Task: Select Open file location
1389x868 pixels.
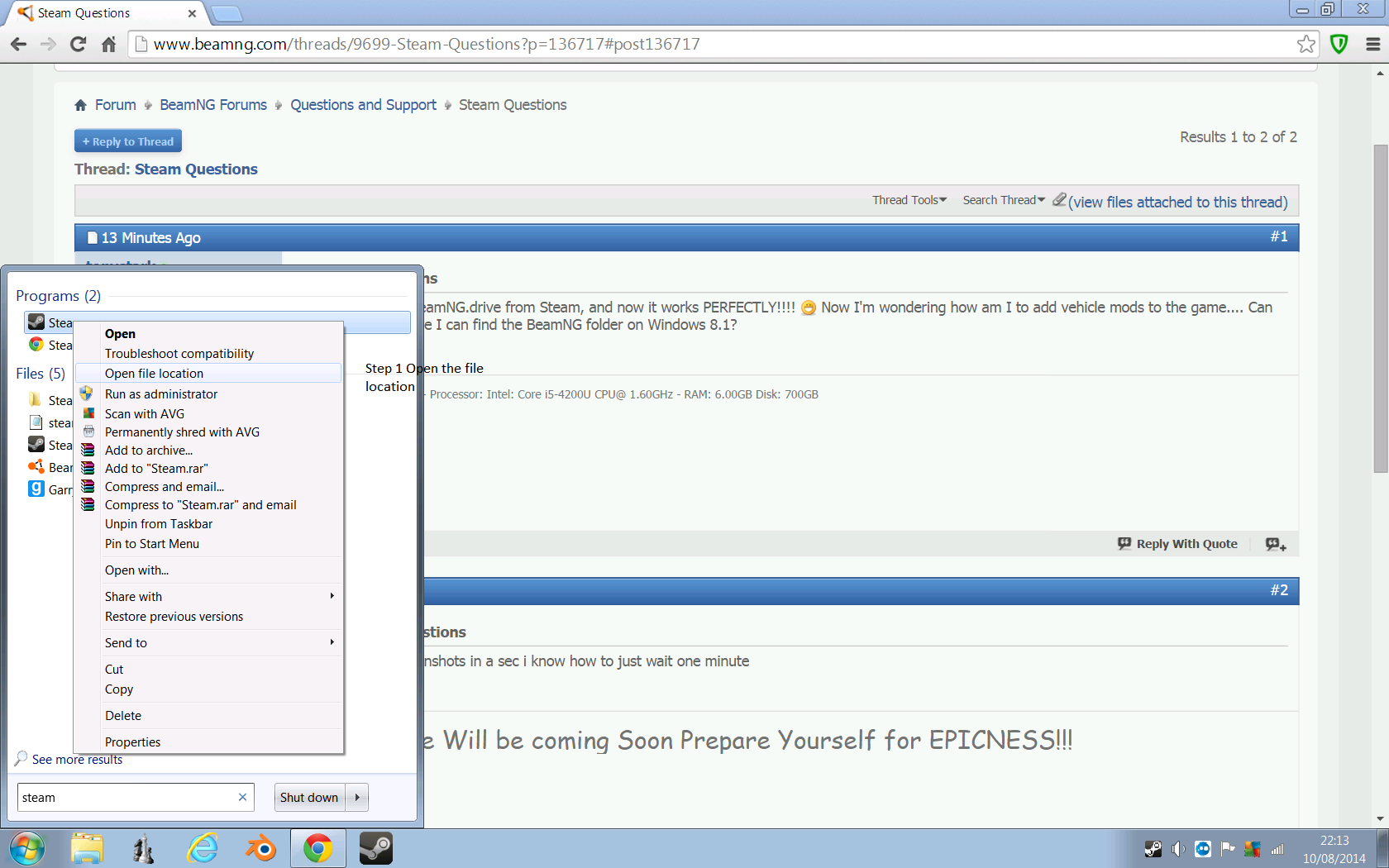Action: (208, 374)
